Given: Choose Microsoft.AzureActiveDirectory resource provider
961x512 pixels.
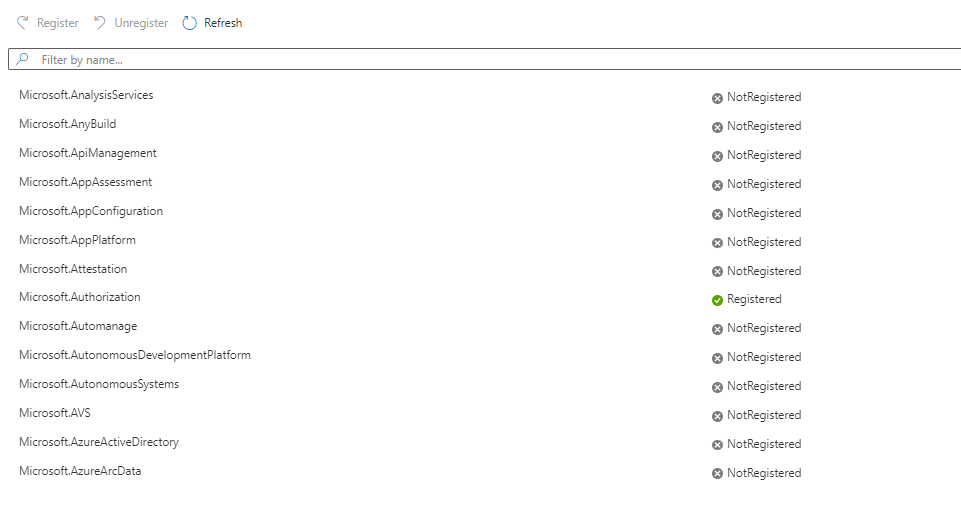Looking at the screenshot, I should click(99, 442).
